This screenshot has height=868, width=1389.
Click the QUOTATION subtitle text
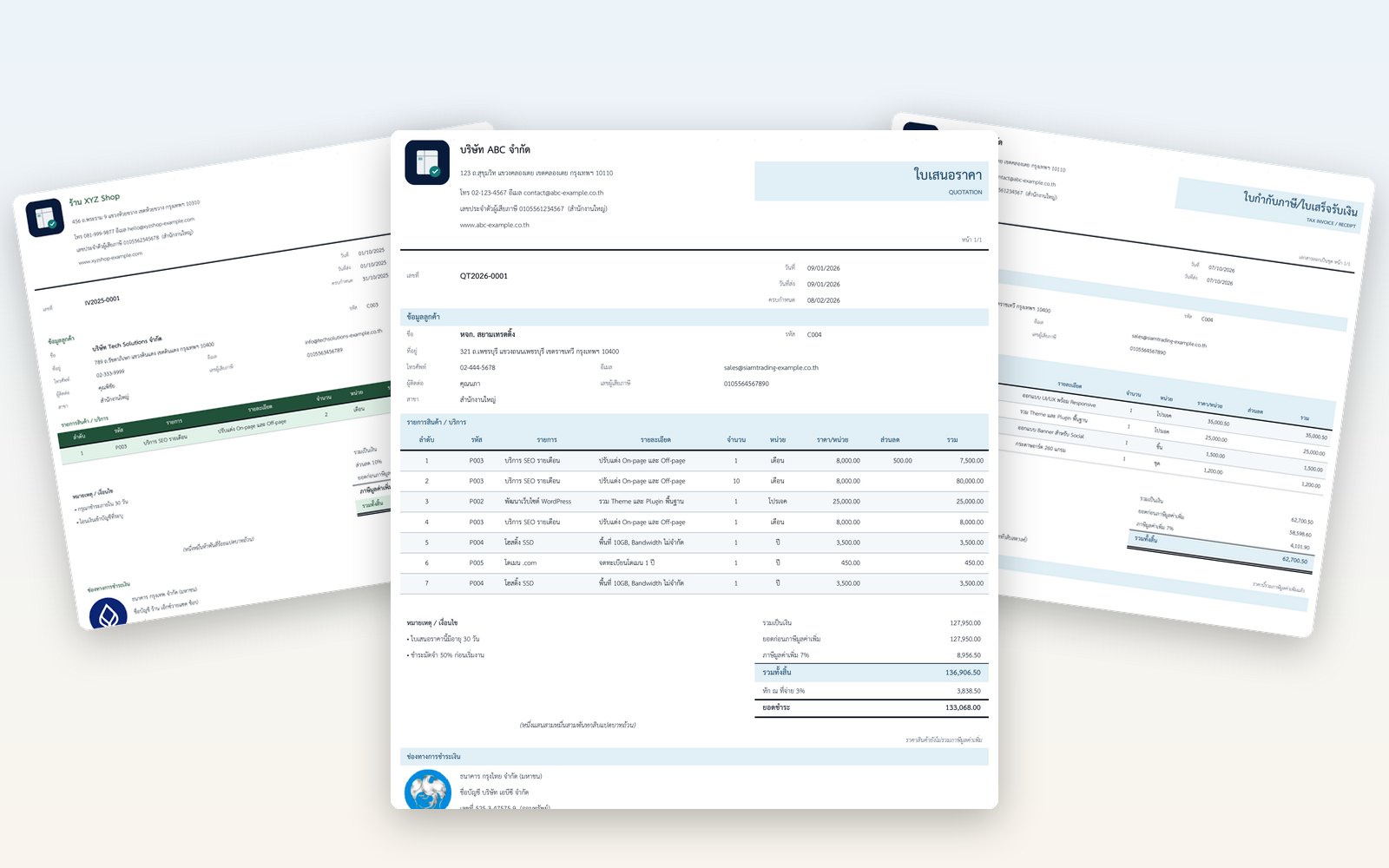[965, 193]
